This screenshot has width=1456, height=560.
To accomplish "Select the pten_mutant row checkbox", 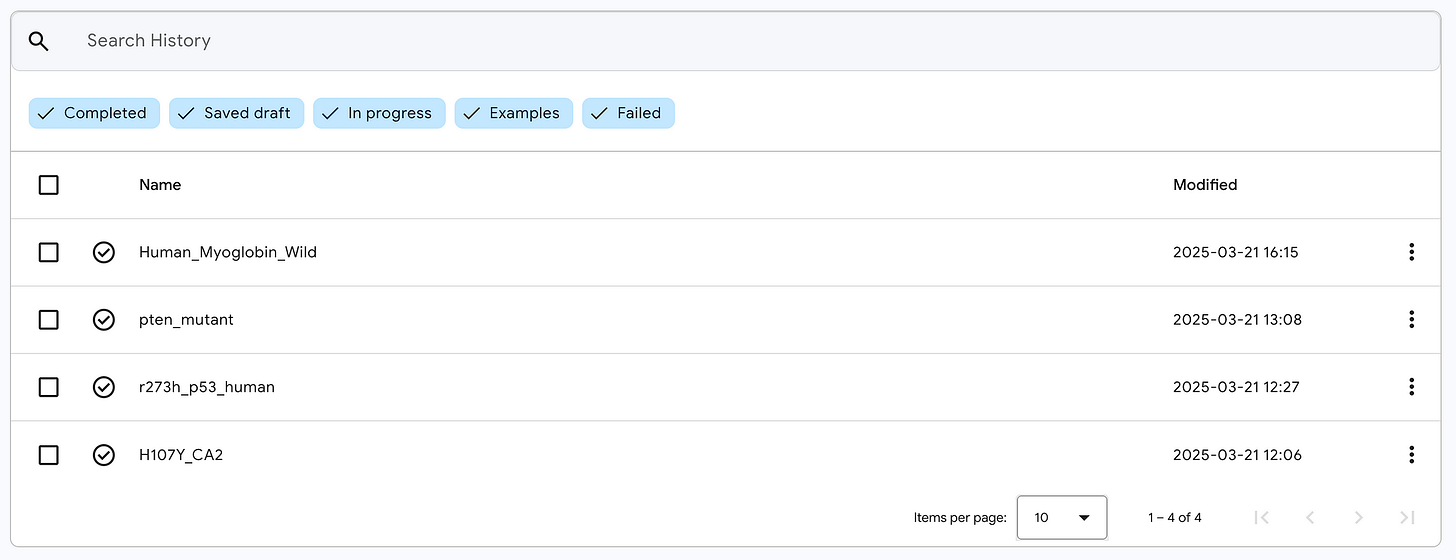I will pyautogui.click(x=48, y=319).
